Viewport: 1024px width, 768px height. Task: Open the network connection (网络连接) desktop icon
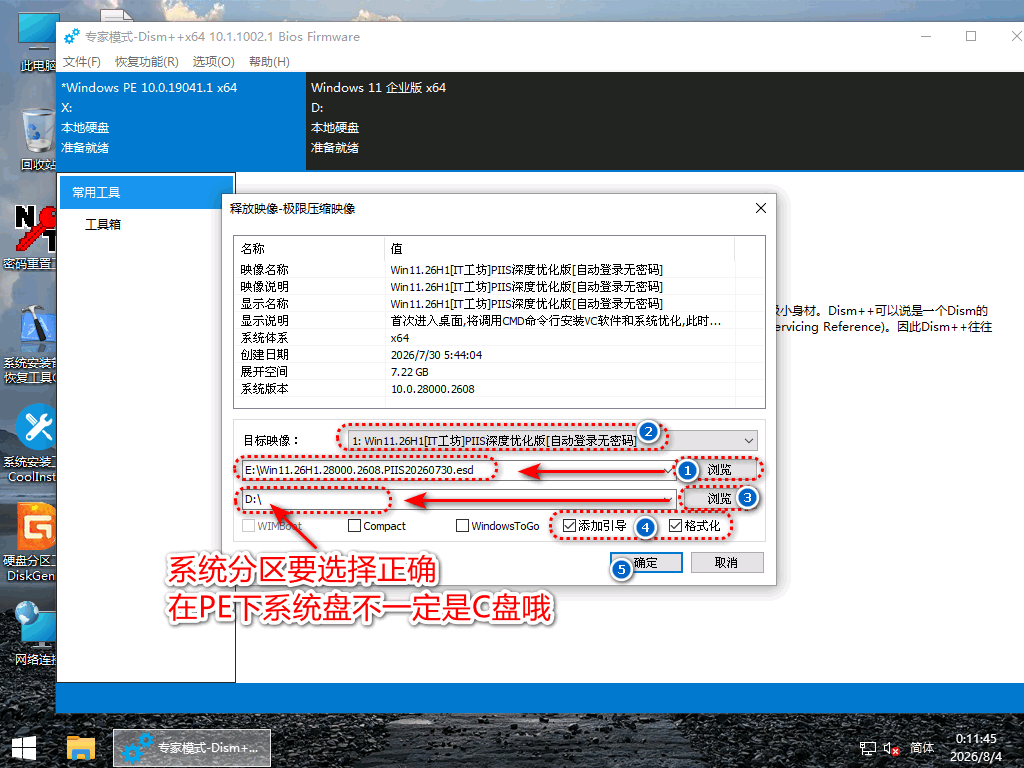[35, 633]
